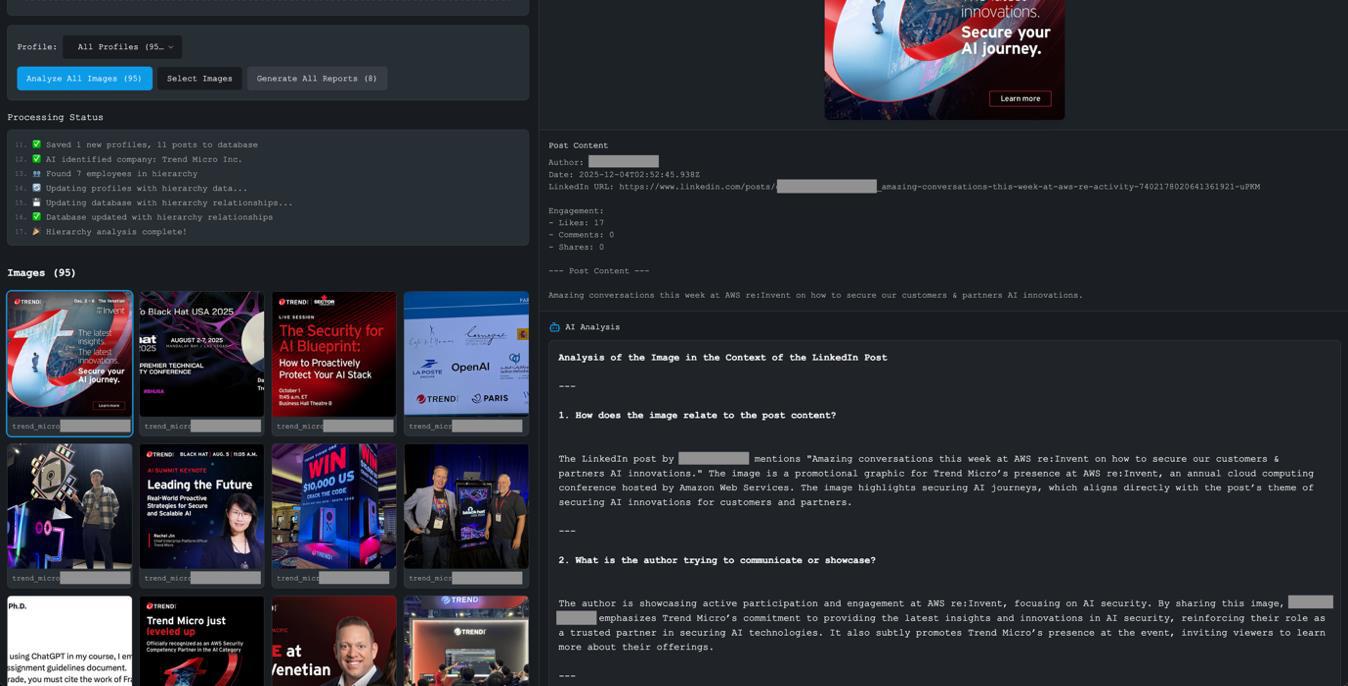Click 'Select Images' to enable image selection mode
This screenshot has width=1348, height=686.
point(199,78)
